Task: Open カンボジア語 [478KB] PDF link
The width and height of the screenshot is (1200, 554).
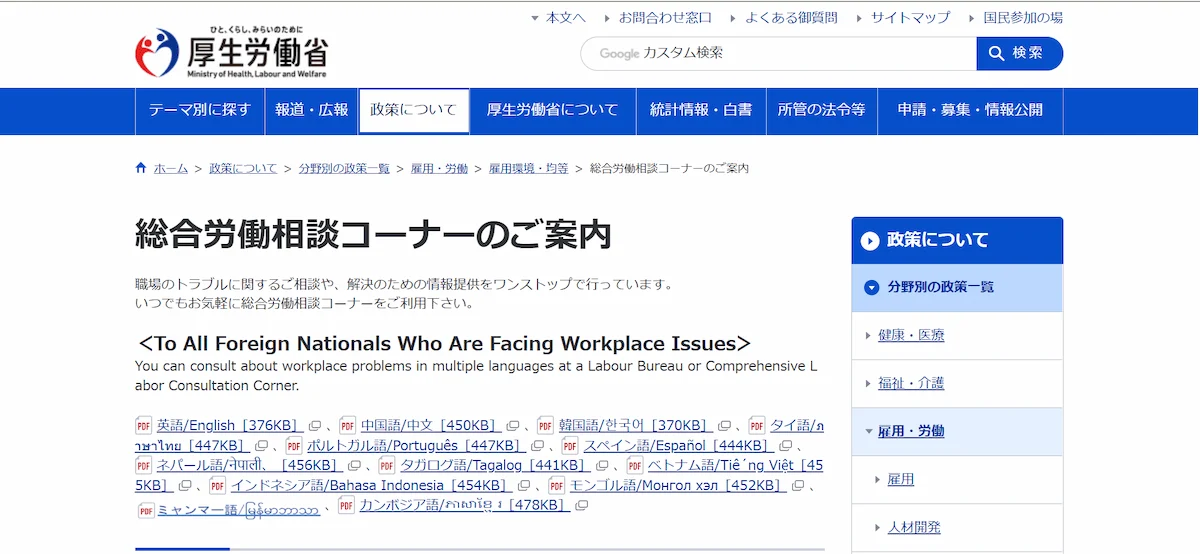Action: coord(464,506)
